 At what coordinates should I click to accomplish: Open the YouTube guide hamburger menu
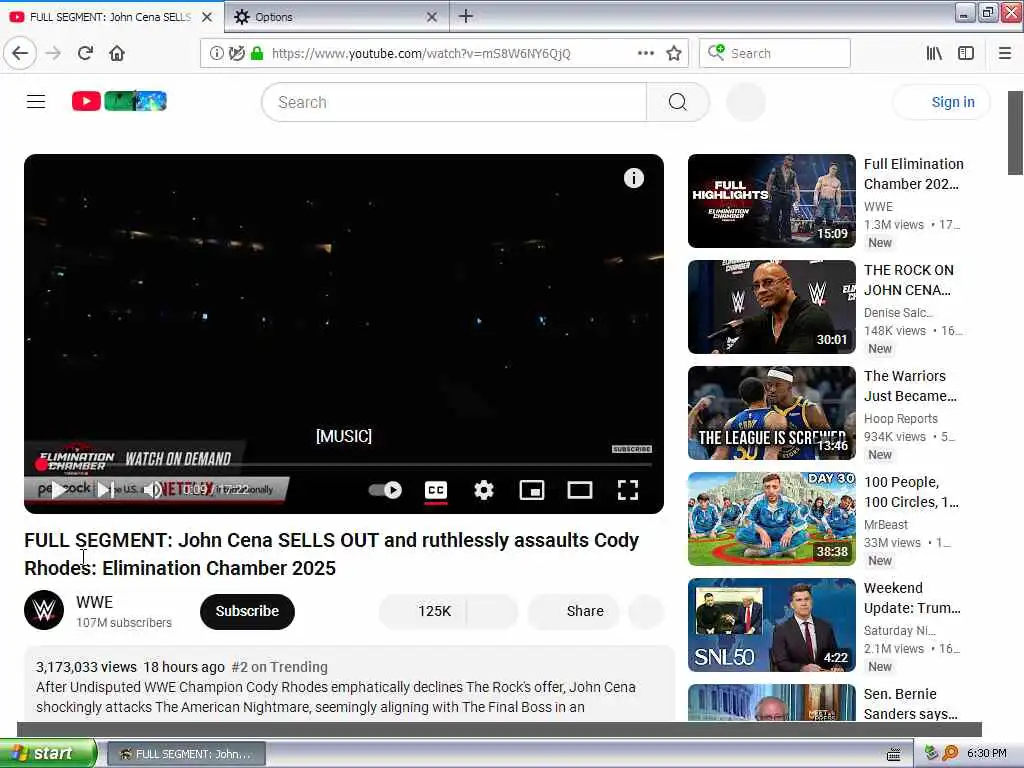click(36, 102)
